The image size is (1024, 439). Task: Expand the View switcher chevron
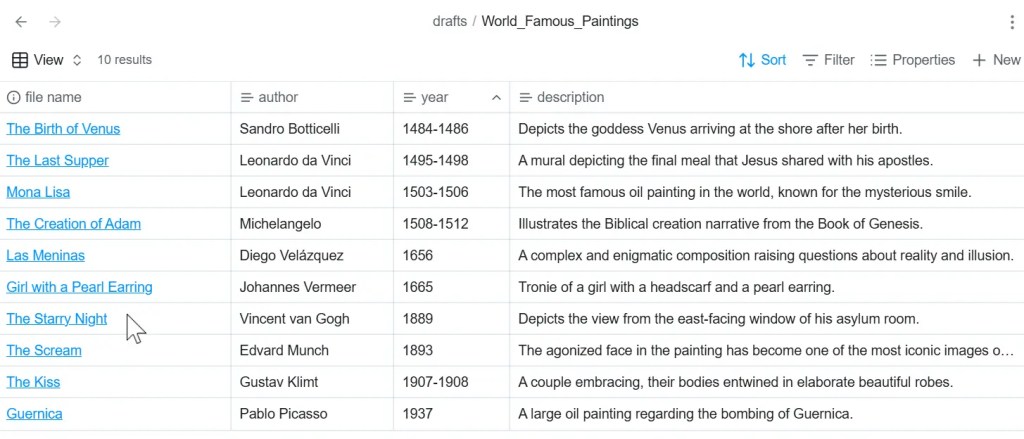pyautogui.click(x=77, y=60)
